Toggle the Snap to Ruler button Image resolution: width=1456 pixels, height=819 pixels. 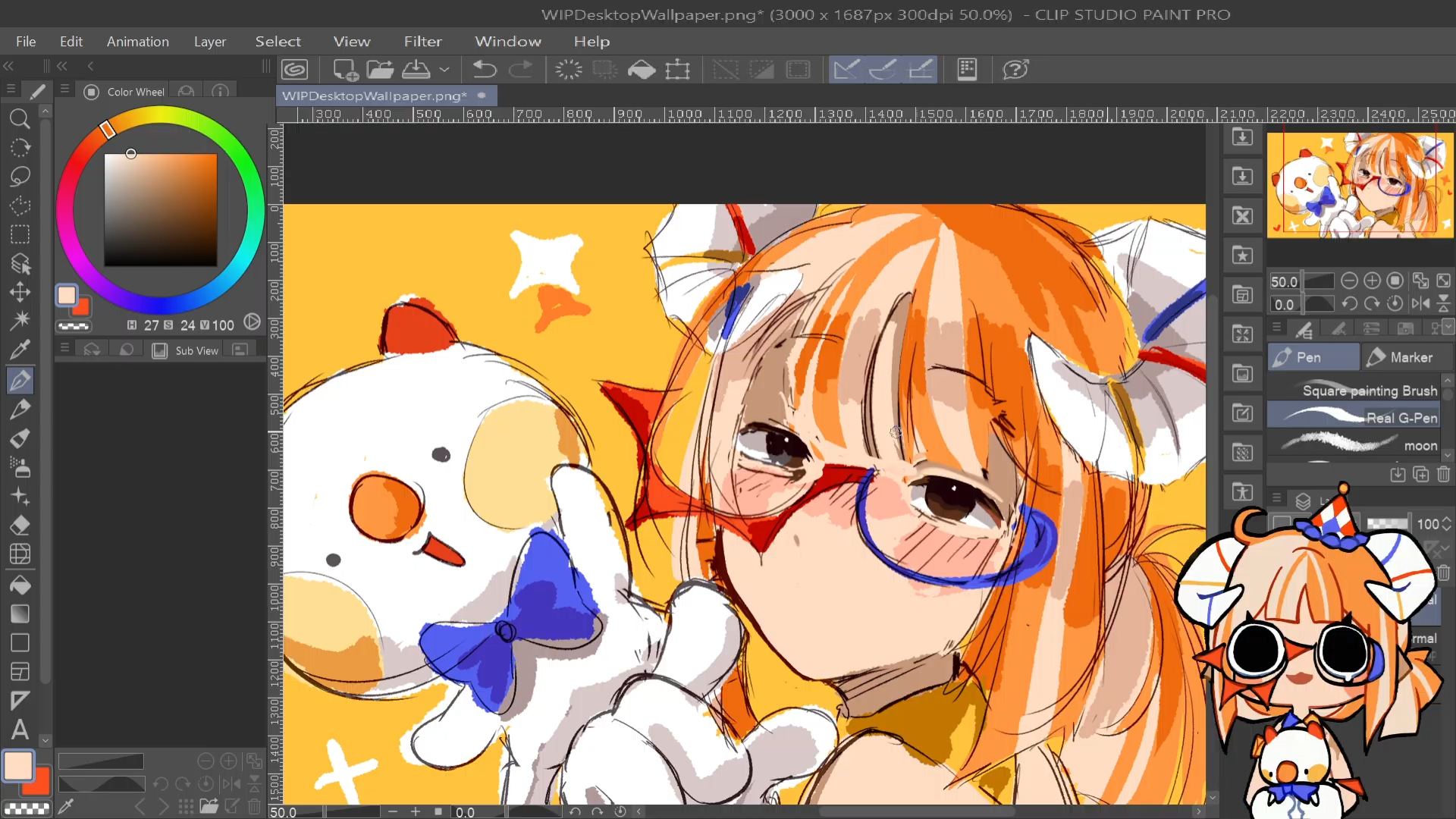click(x=846, y=70)
